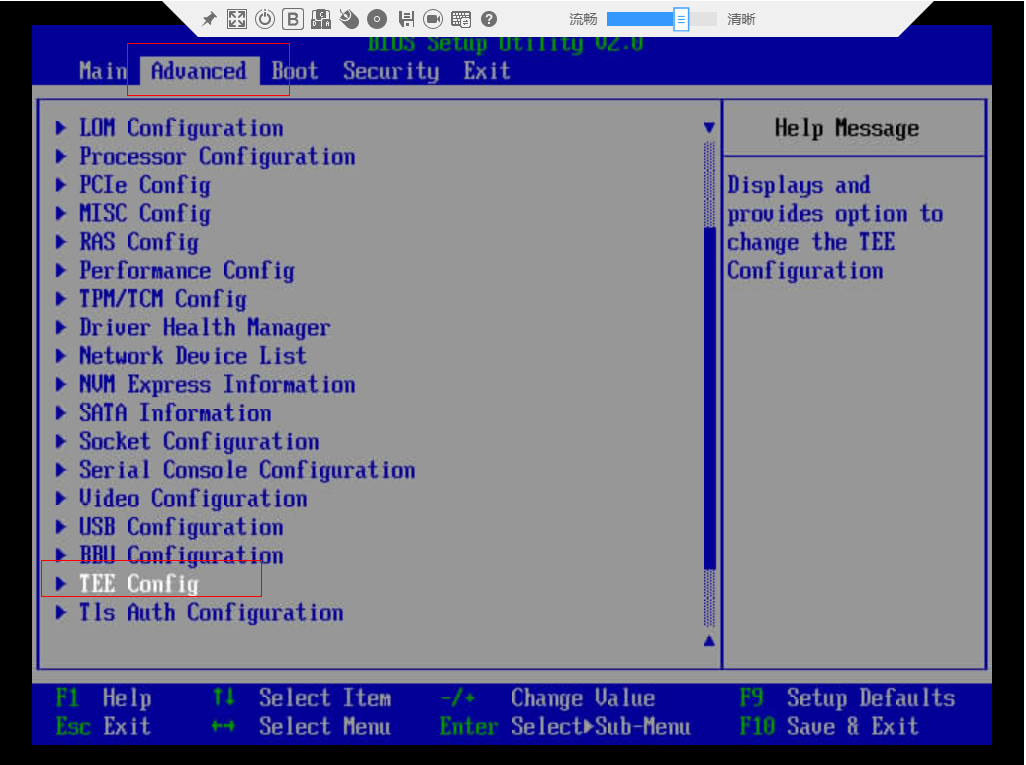Click the TEE help description text

(836, 228)
